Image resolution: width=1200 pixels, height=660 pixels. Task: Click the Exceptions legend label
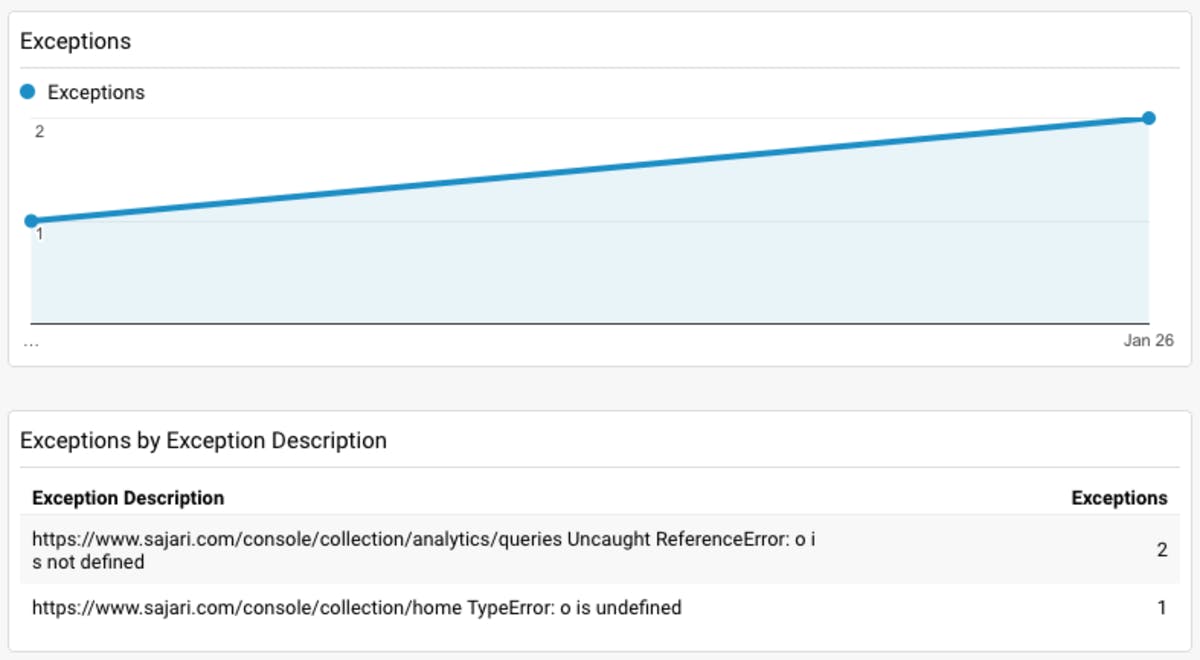tap(96, 92)
